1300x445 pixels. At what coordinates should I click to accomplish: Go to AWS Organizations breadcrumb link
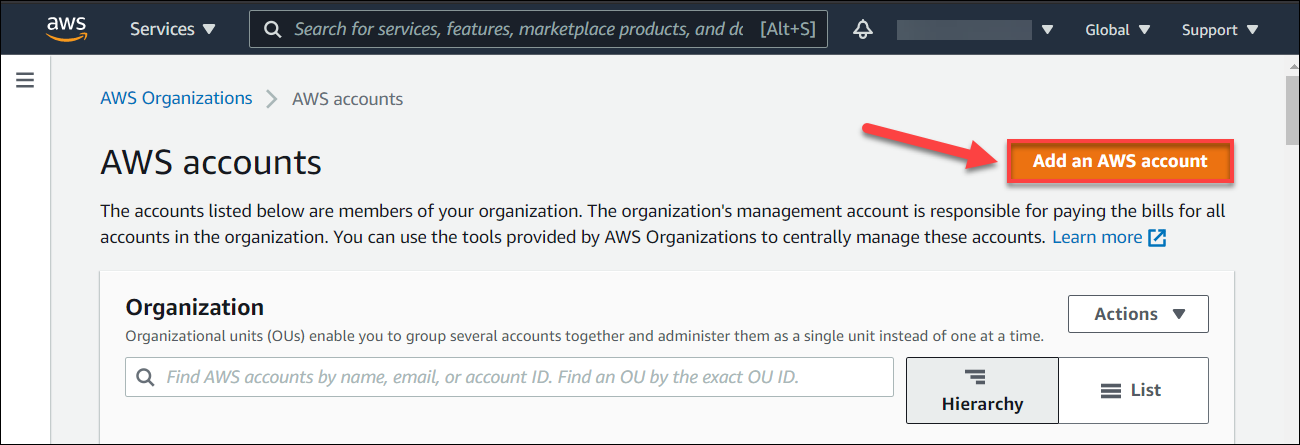point(176,98)
